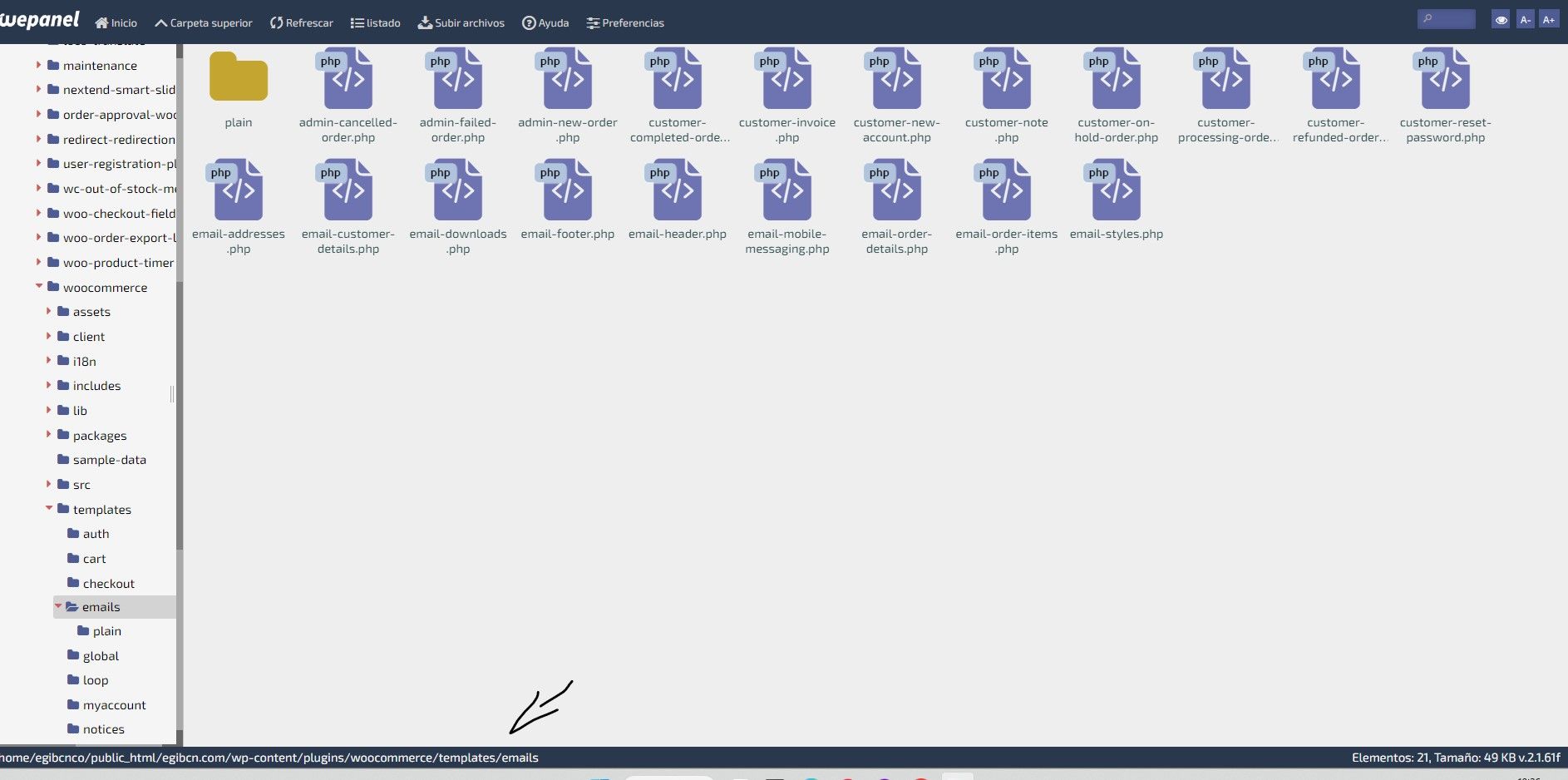Open wc-out-of-stock folder in tree

pos(111,189)
